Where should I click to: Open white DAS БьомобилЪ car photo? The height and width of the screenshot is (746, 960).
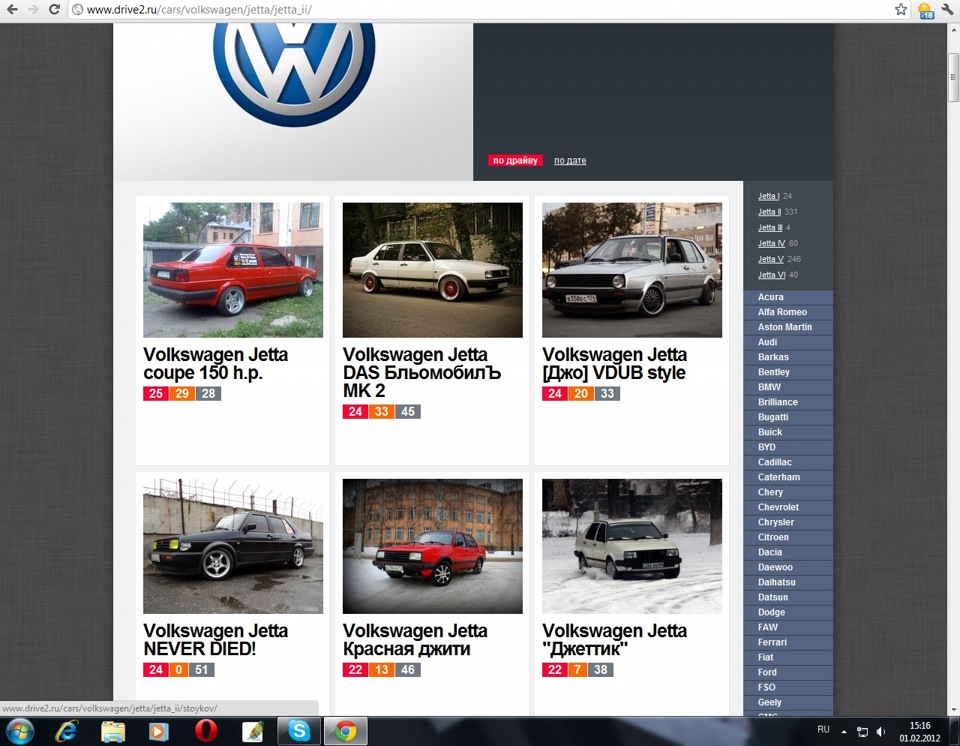tap(432, 270)
